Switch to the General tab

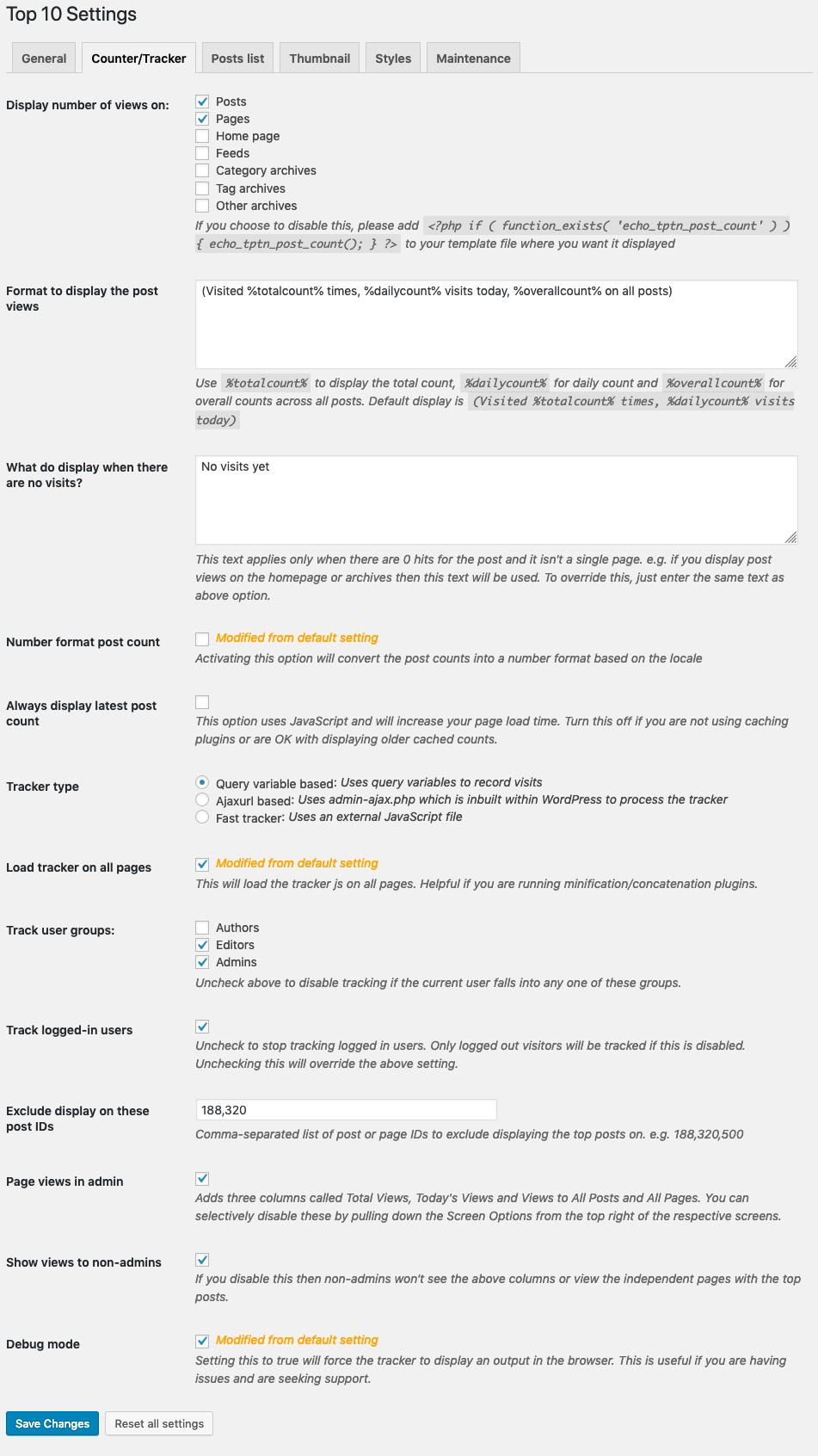(44, 59)
